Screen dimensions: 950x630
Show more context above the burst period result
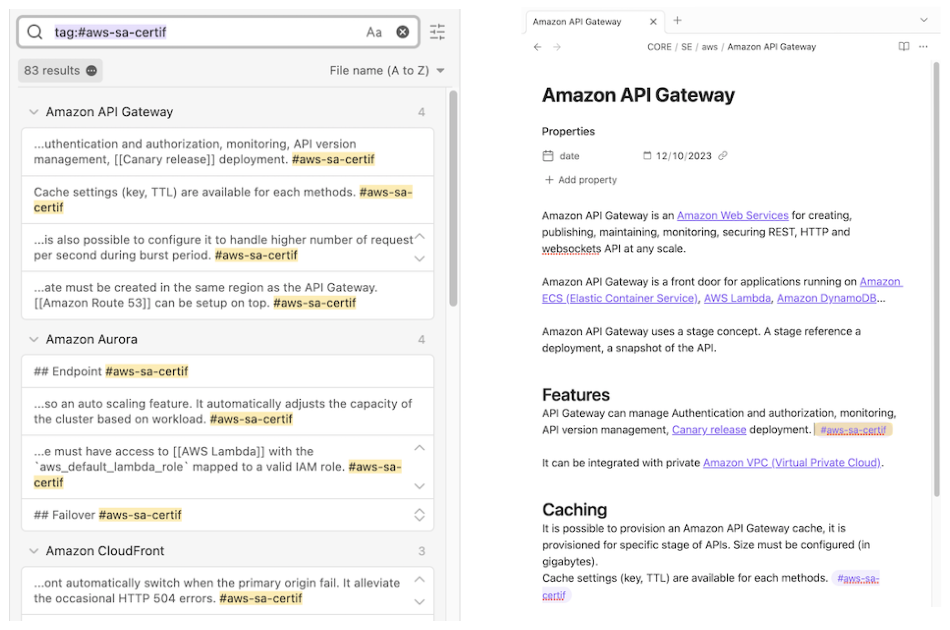[x=419, y=236]
